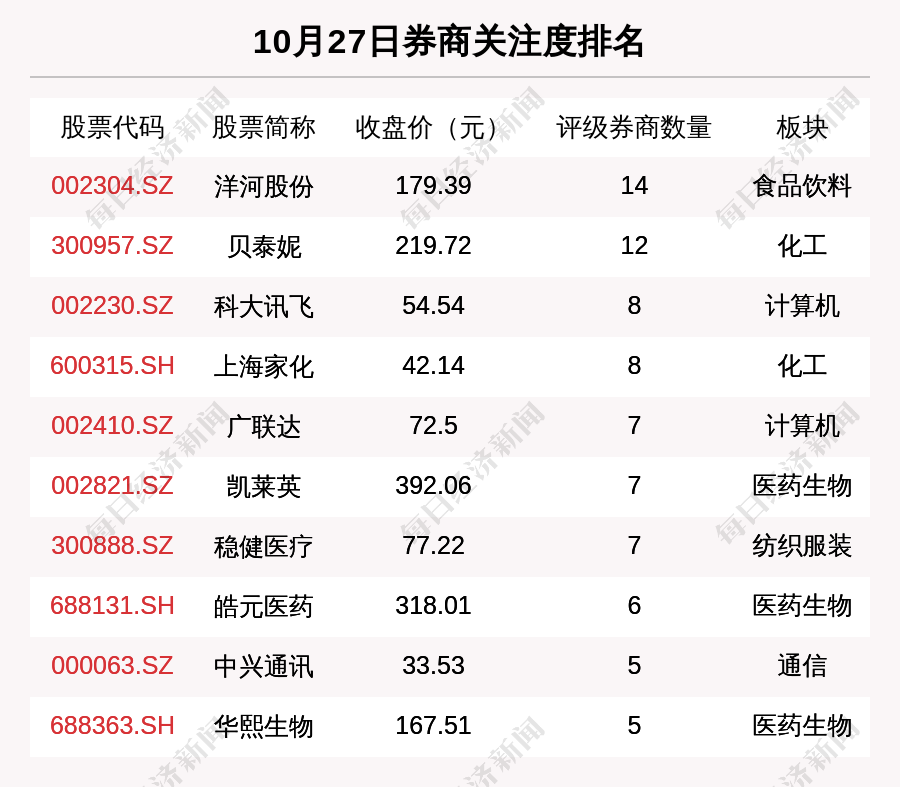Click broker count 7 for 凯莱英

(634, 486)
